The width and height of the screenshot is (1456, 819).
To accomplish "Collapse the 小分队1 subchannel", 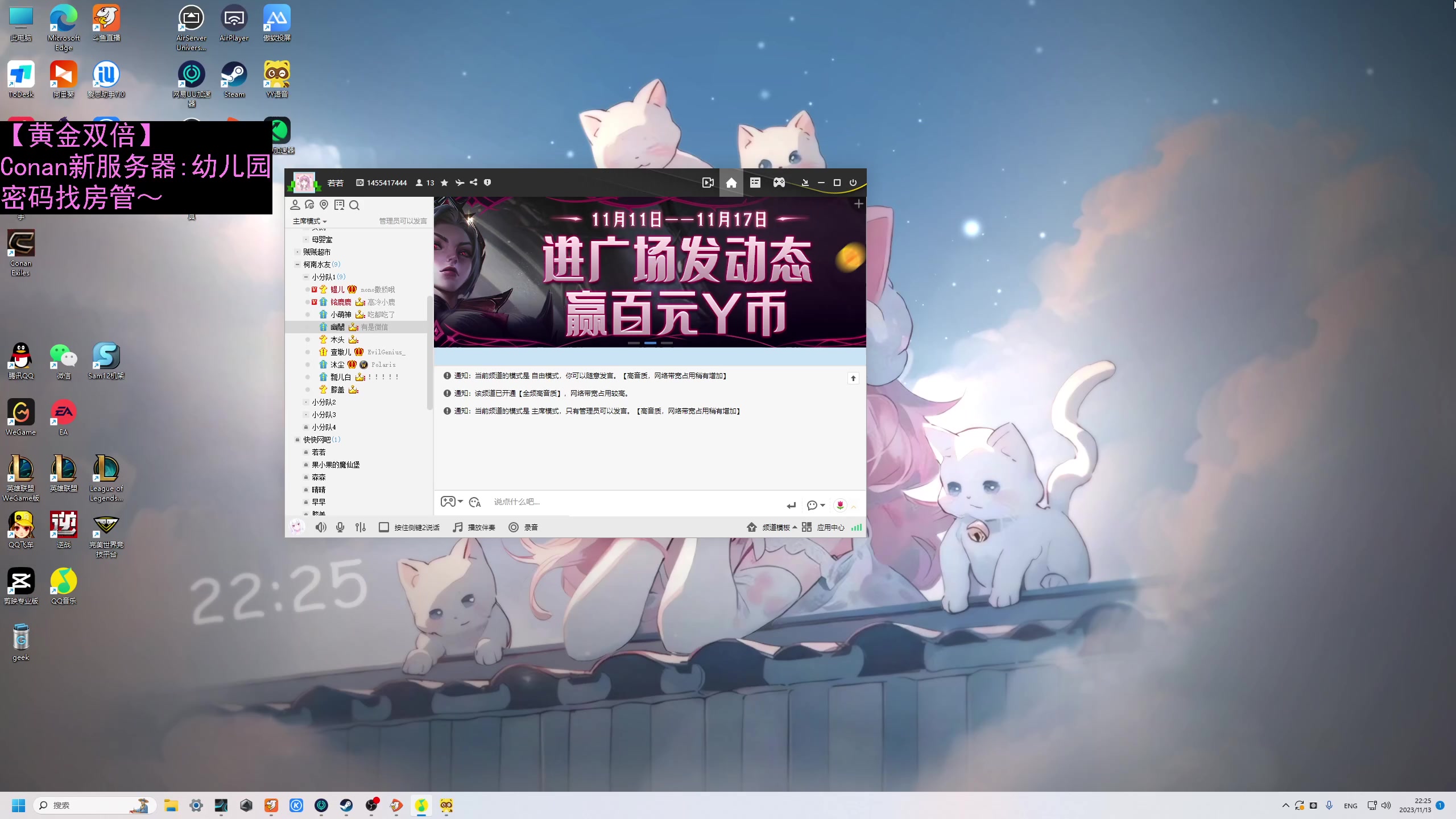I will coord(306,277).
